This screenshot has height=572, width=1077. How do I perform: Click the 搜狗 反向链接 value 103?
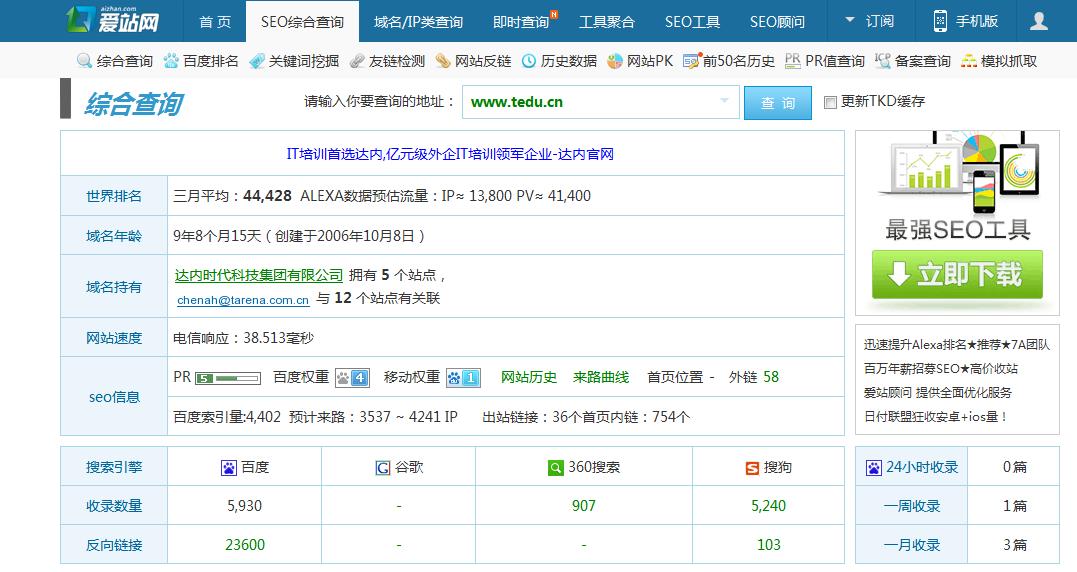point(769,545)
